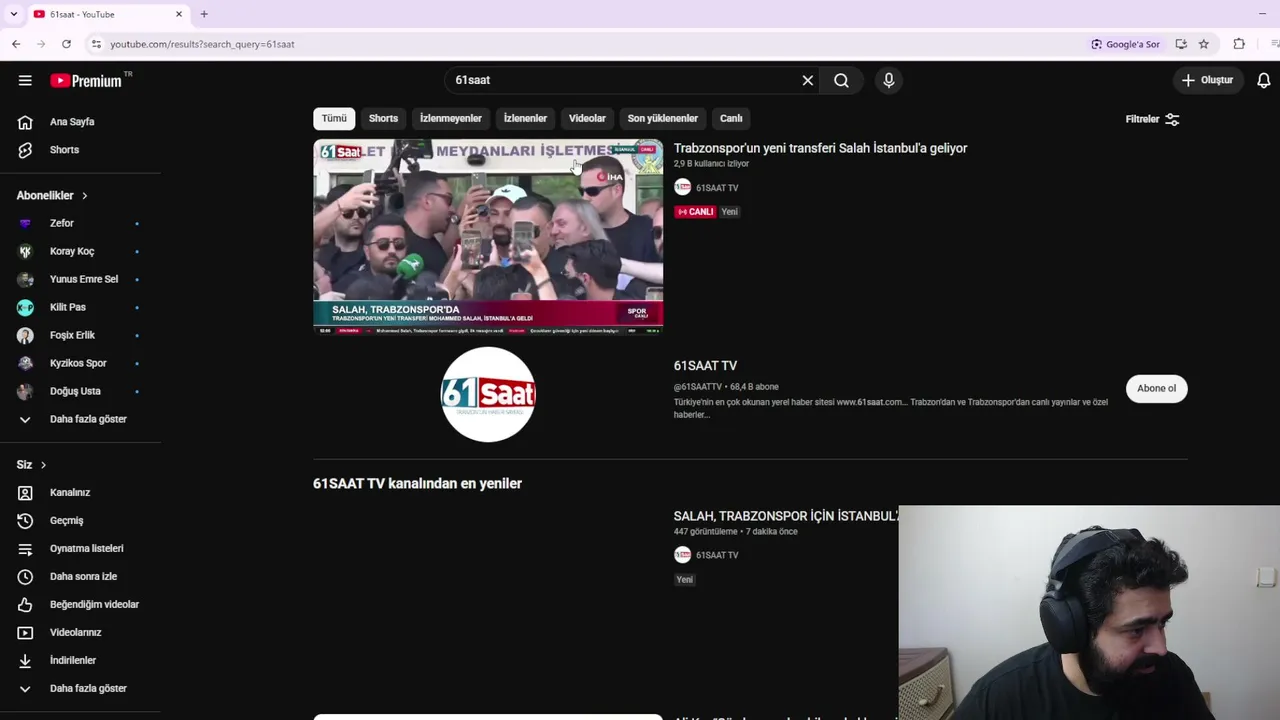Image resolution: width=1280 pixels, height=720 pixels.
Task: Click the "2,9 B kullanıcı izliyor" text
Action: click(711, 164)
